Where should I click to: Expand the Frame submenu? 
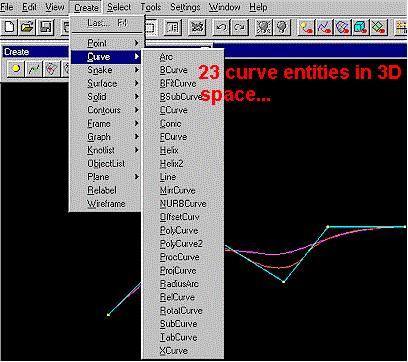[106, 123]
